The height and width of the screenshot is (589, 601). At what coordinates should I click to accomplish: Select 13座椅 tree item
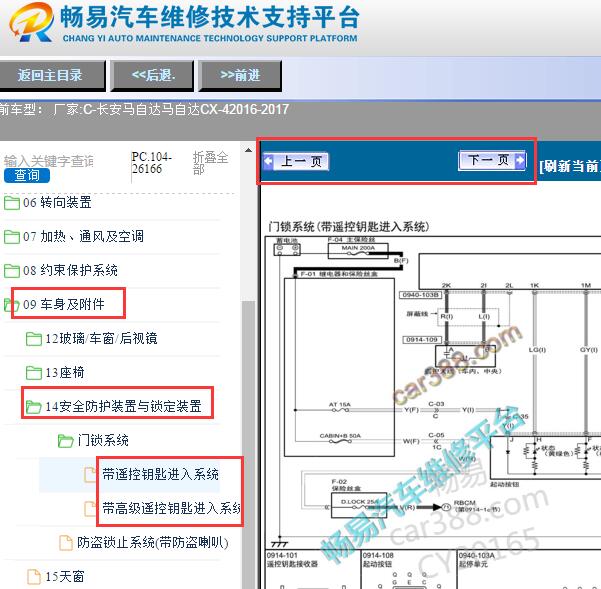tap(65, 372)
